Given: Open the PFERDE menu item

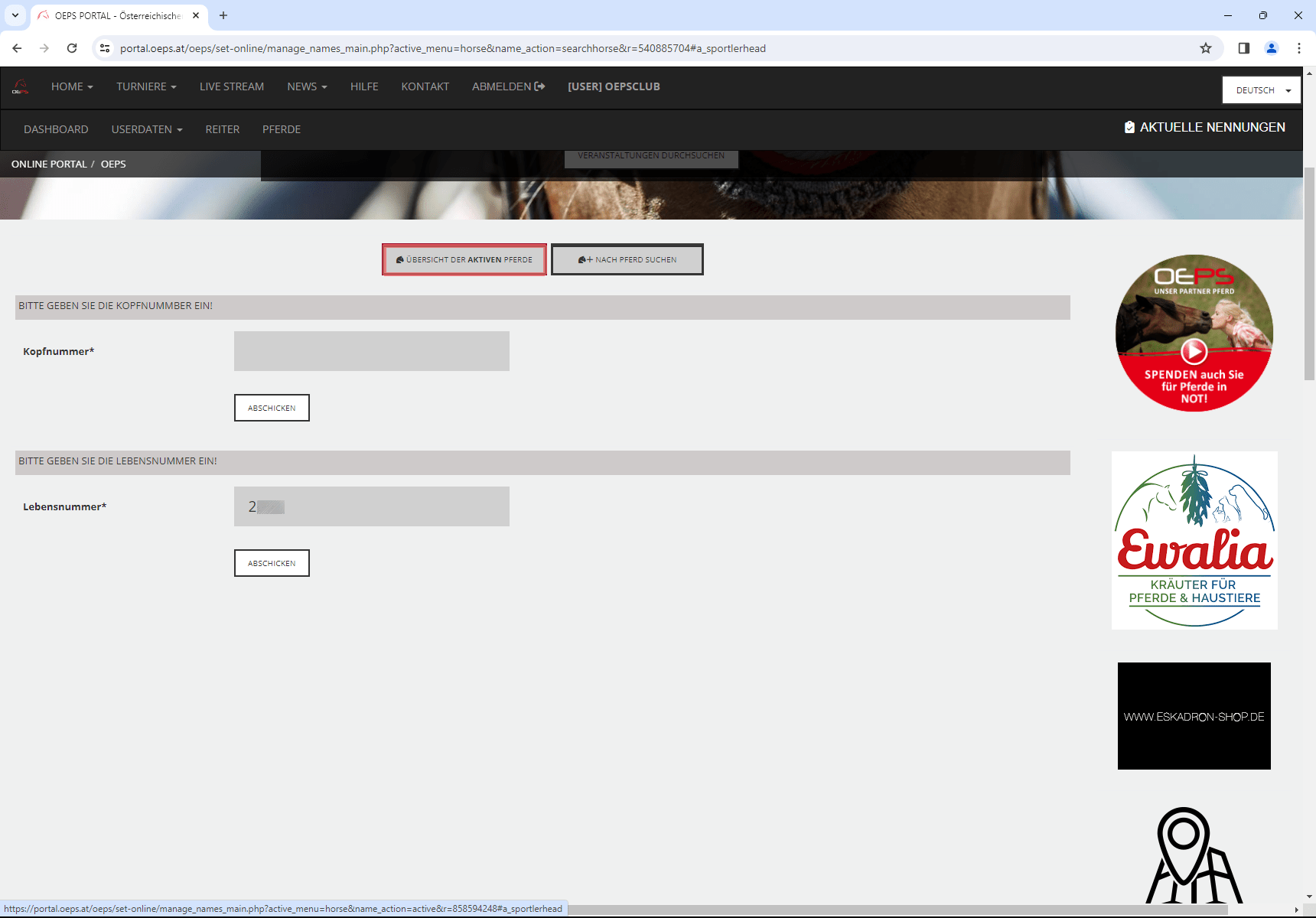Looking at the screenshot, I should click(x=282, y=129).
